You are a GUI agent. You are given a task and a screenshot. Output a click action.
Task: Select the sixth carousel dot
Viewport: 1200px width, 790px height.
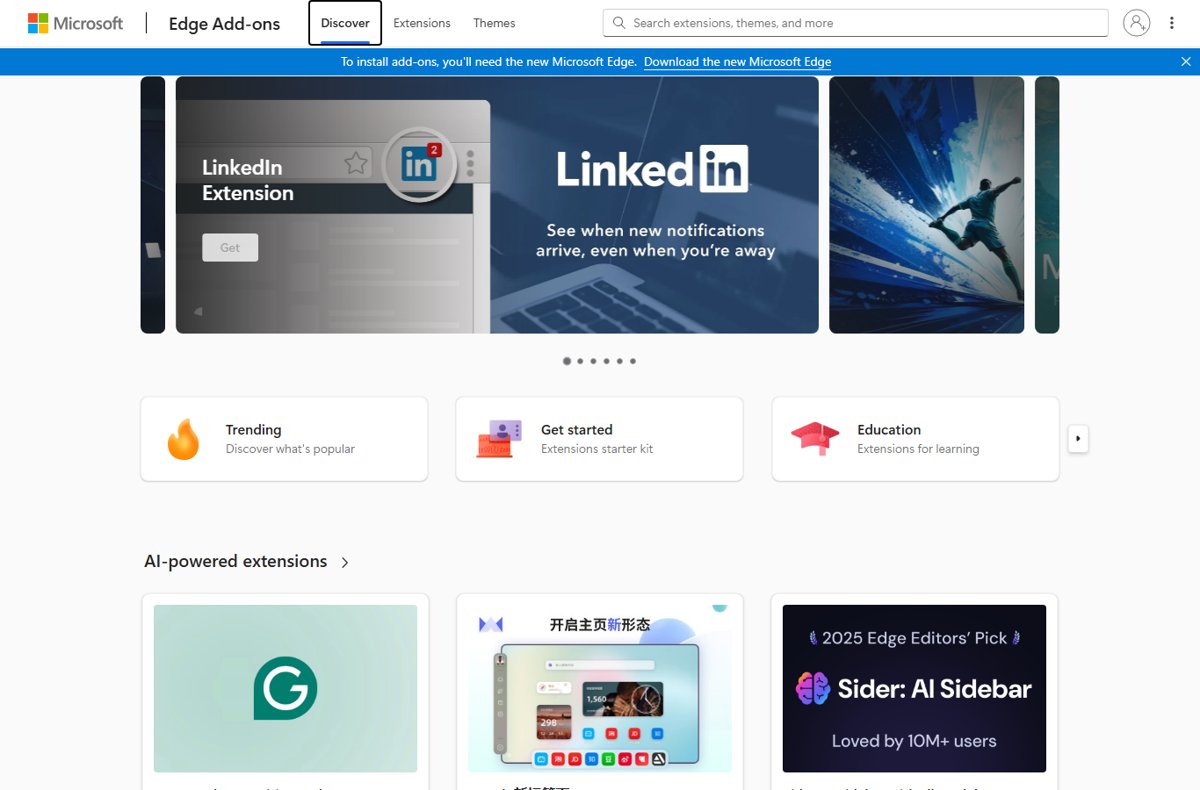coord(633,361)
